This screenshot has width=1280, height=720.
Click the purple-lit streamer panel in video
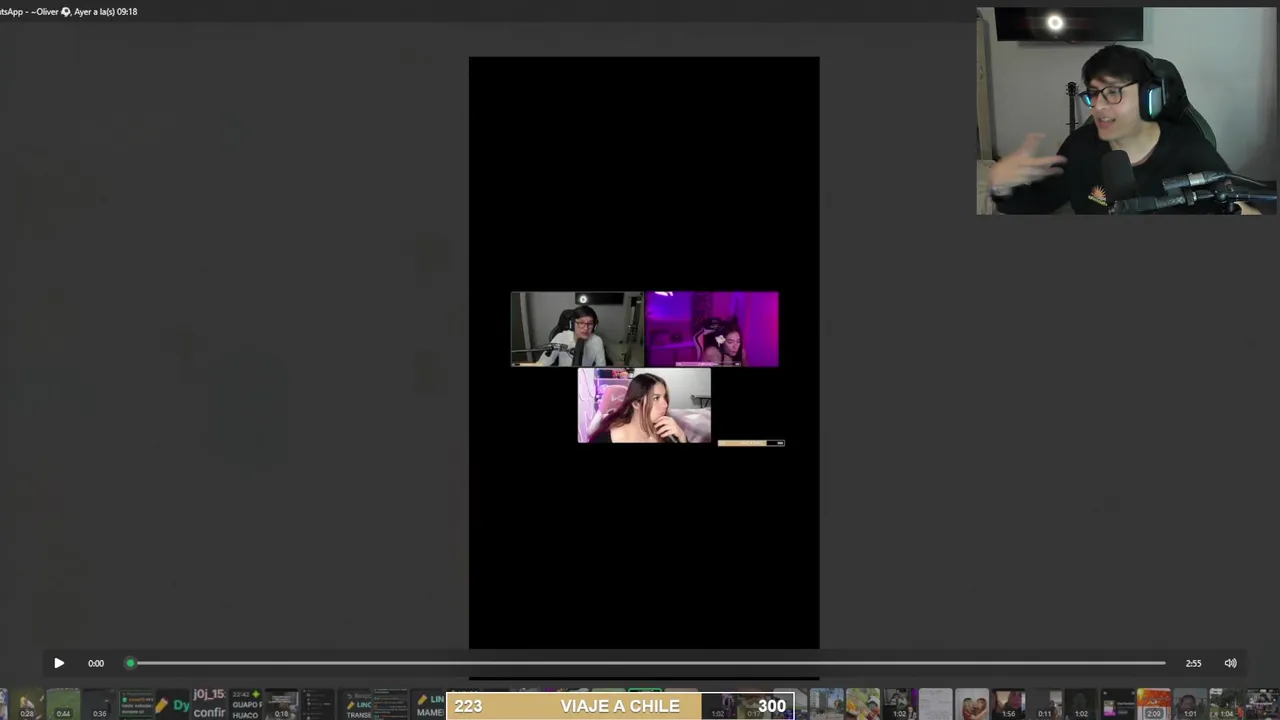(x=712, y=329)
